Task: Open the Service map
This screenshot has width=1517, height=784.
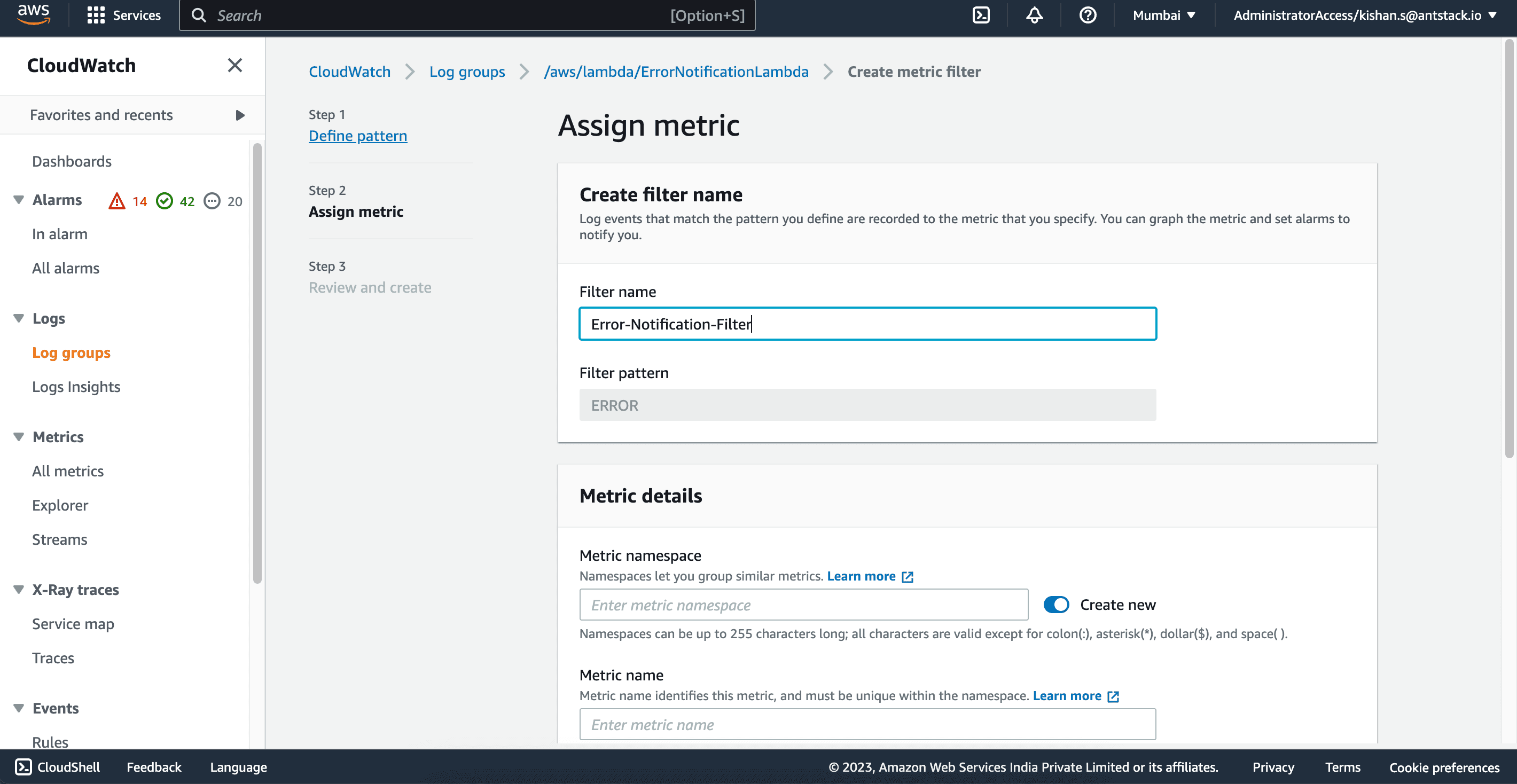Action: pos(73,624)
